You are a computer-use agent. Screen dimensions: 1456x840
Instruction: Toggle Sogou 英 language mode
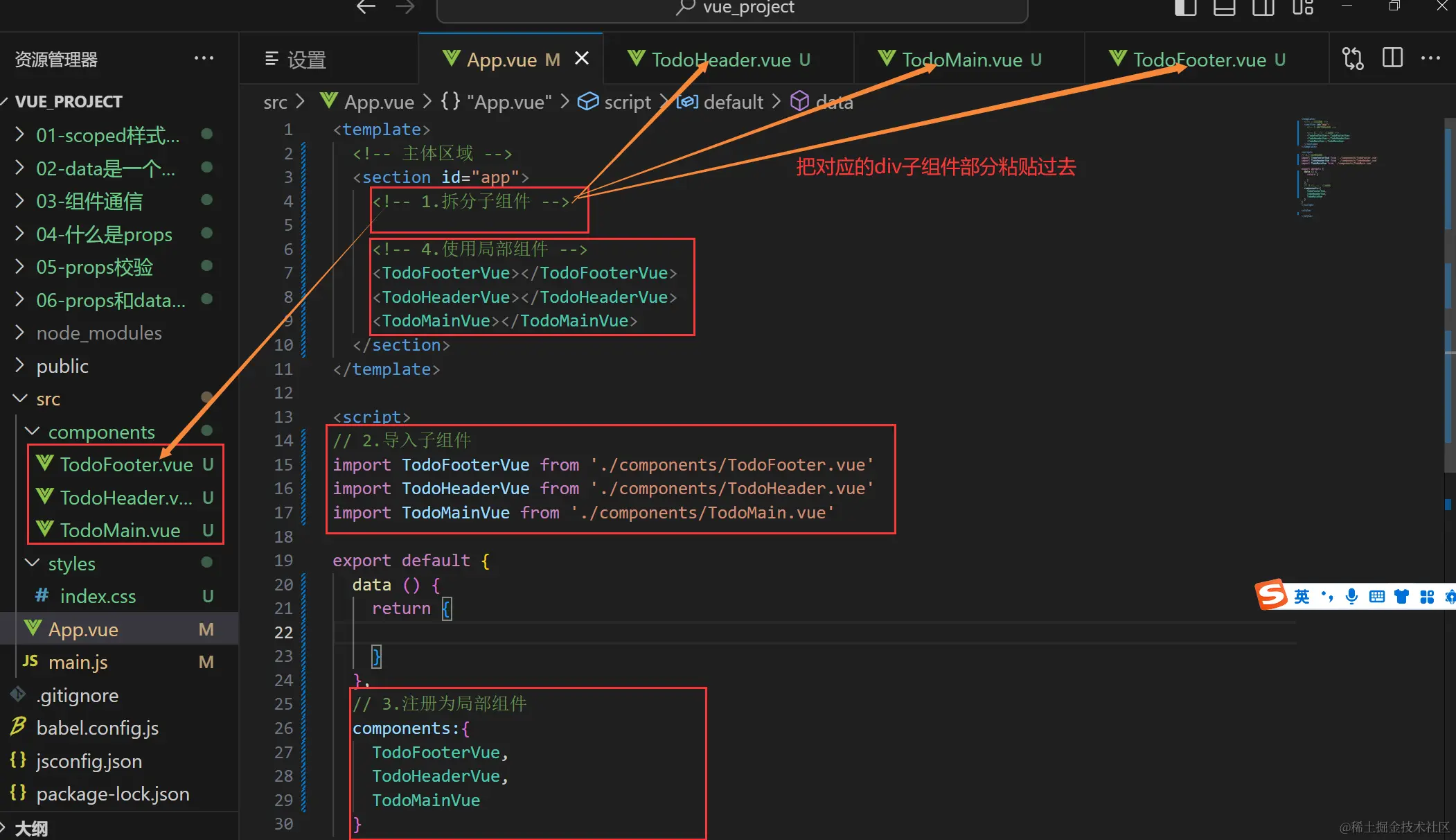coord(1302,596)
